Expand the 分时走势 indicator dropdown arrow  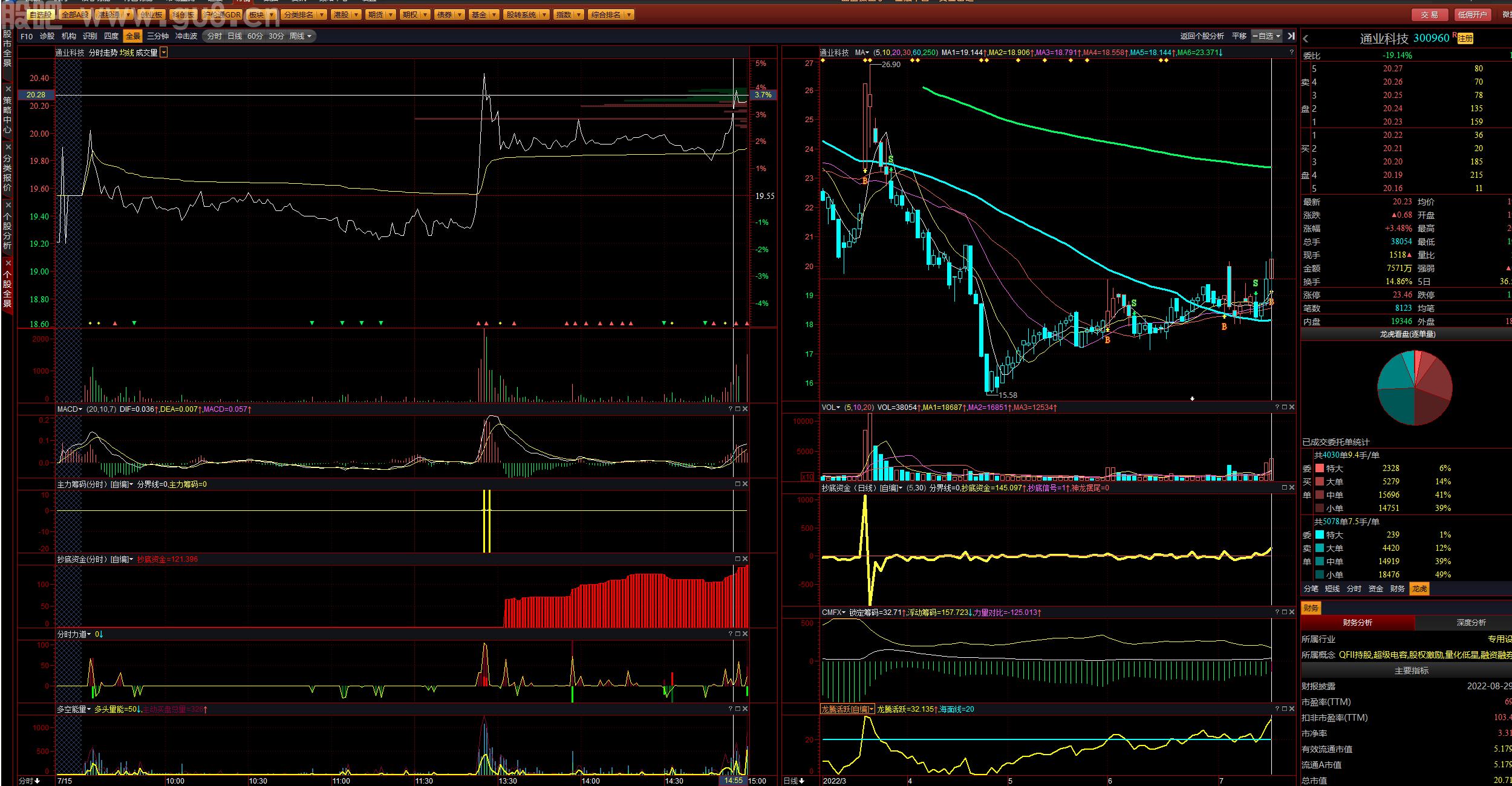[163, 53]
